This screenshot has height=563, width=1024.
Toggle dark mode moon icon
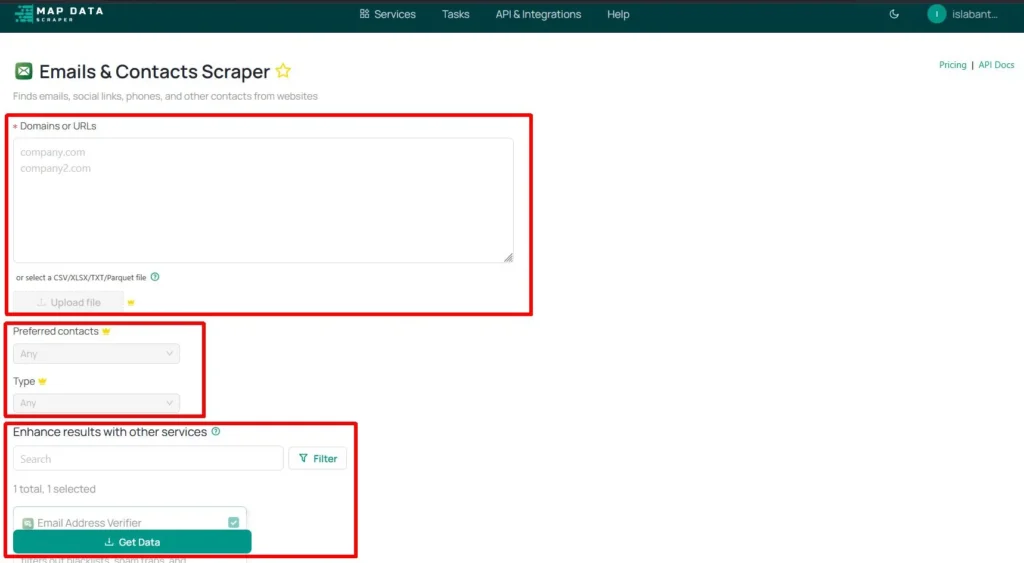pyautogui.click(x=894, y=14)
